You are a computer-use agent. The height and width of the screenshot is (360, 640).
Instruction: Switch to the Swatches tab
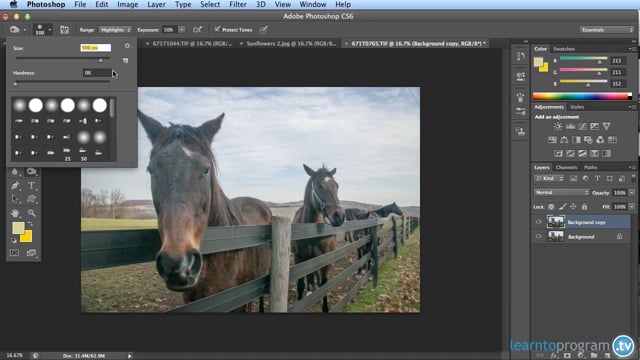coord(564,49)
